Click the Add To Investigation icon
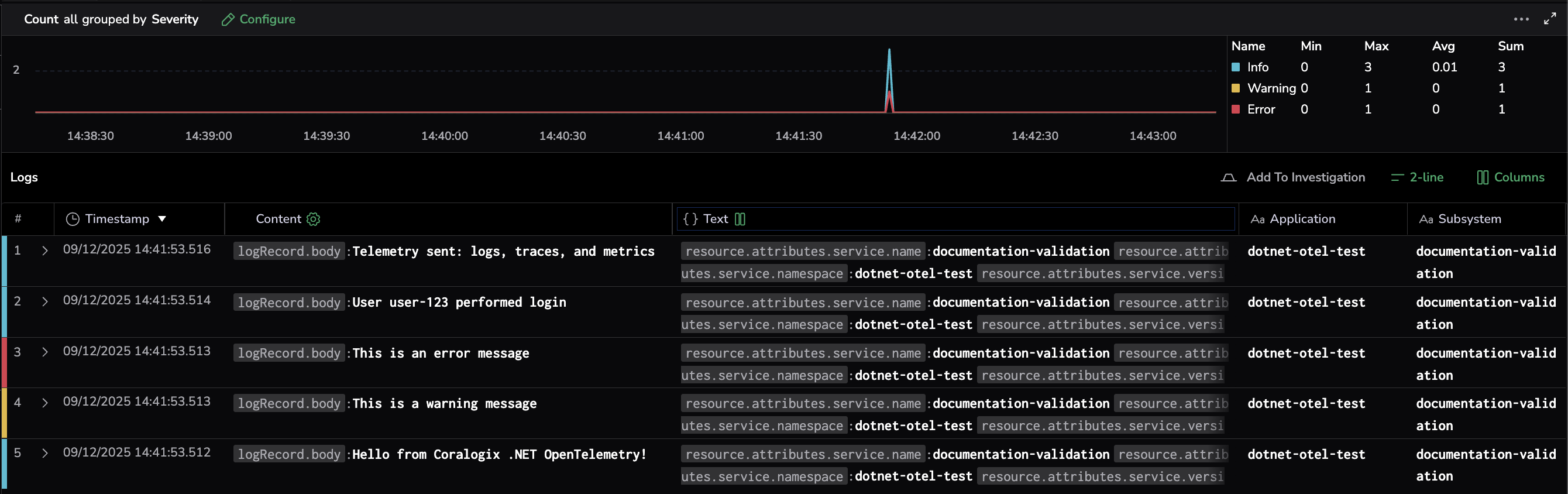The image size is (1568, 494). [1228, 178]
